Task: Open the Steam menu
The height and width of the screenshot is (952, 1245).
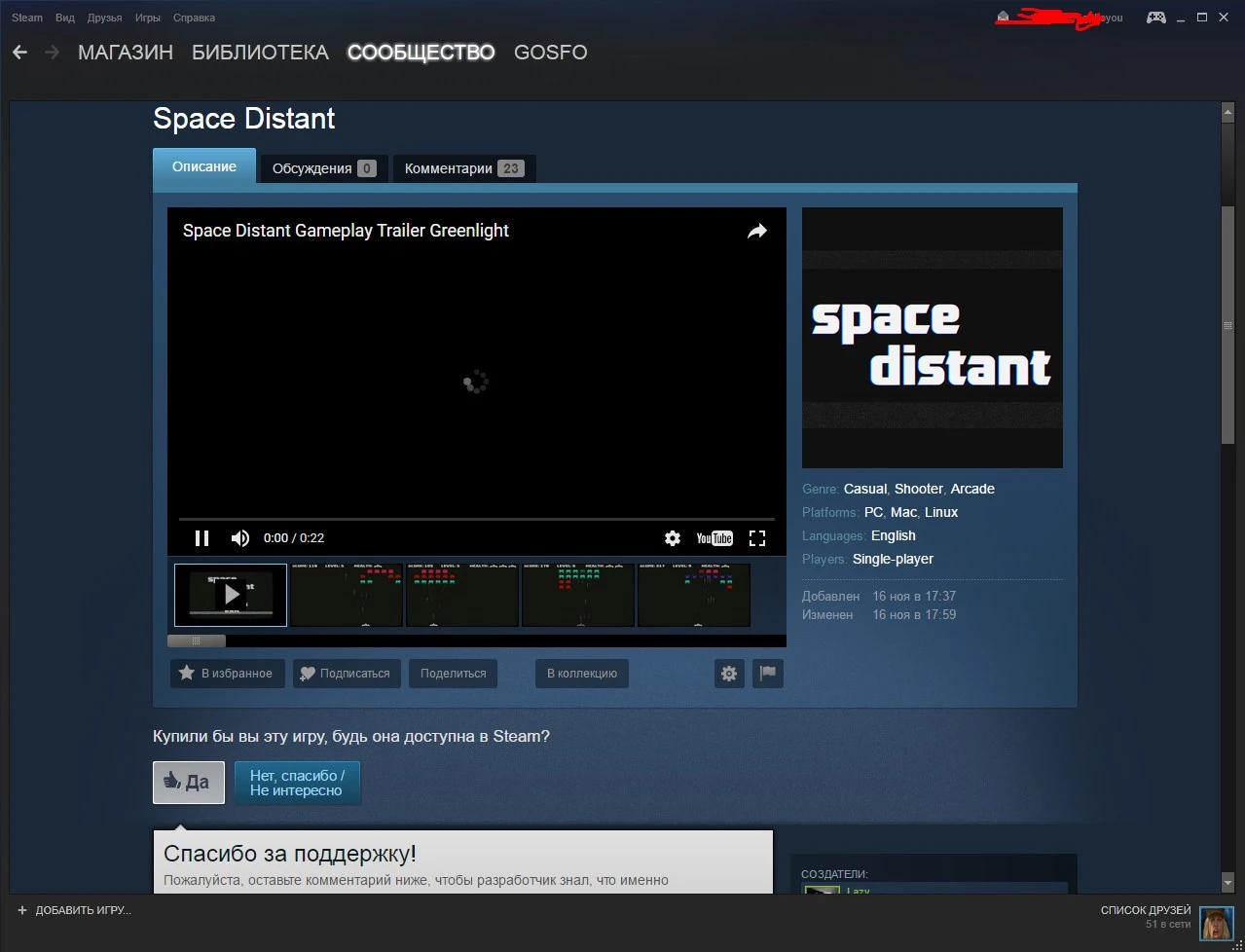Action: pyautogui.click(x=27, y=18)
